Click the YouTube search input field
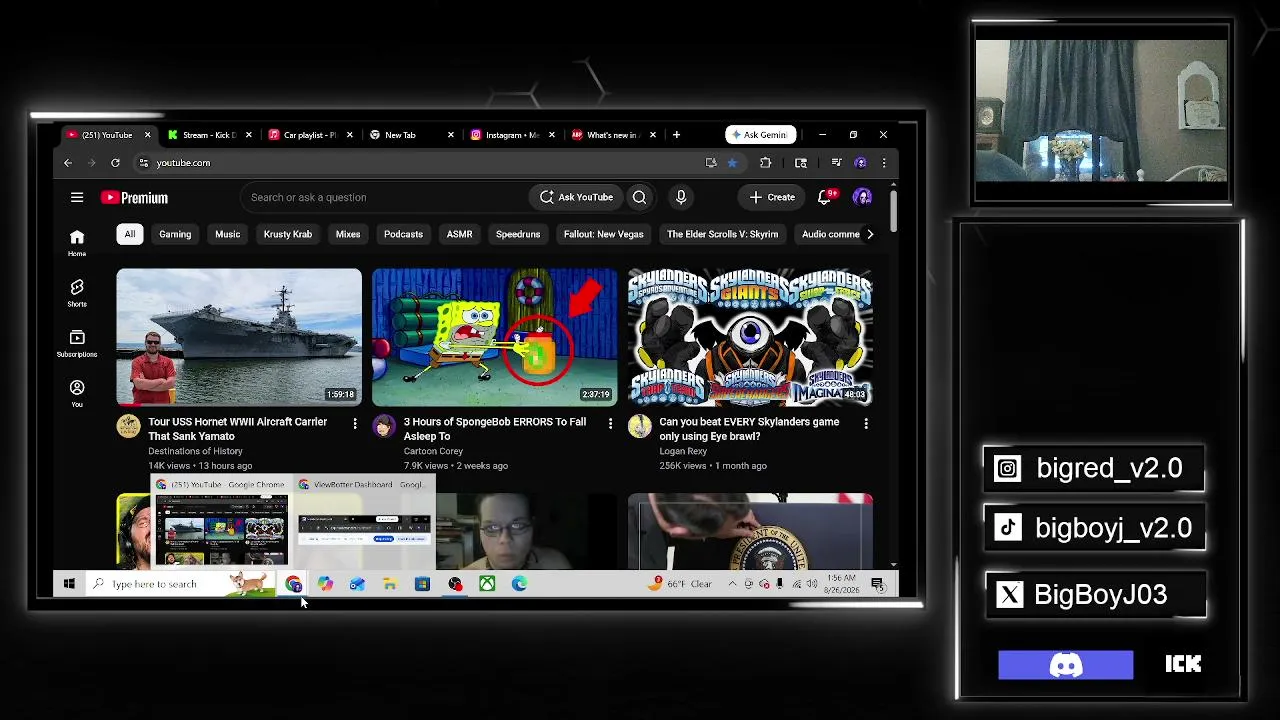The height and width of the screenshot is (720, 1280). click(385, 197)
